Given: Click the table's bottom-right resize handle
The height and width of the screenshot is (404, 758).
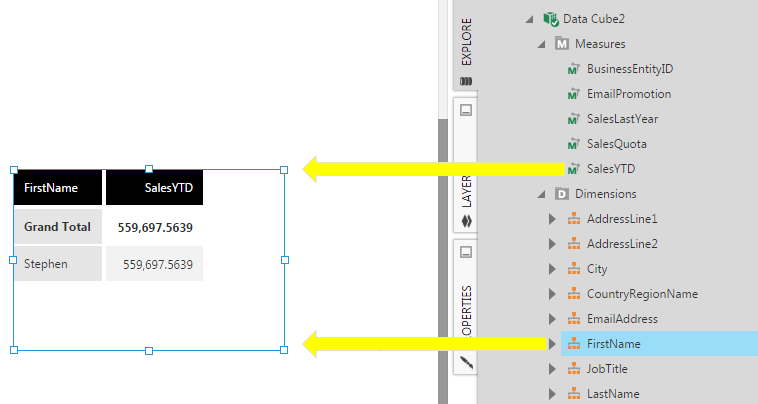Looking at the screenshot, I should click(x=284, y=350).
